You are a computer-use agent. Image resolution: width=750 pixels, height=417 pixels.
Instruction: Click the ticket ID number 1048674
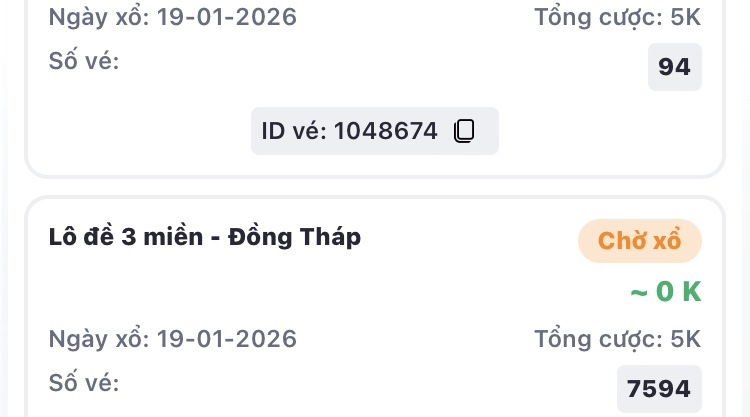pyautogui.click(x=386, y=131)
